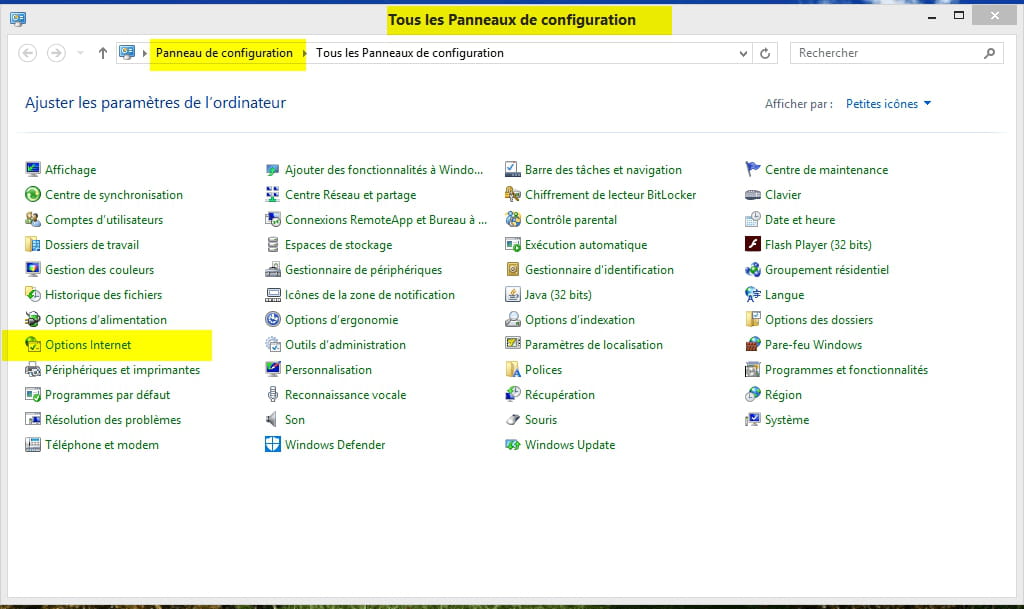Open the Outils d'administration link
Viewport: 1024px width, 609px height.
coord(345,345)
